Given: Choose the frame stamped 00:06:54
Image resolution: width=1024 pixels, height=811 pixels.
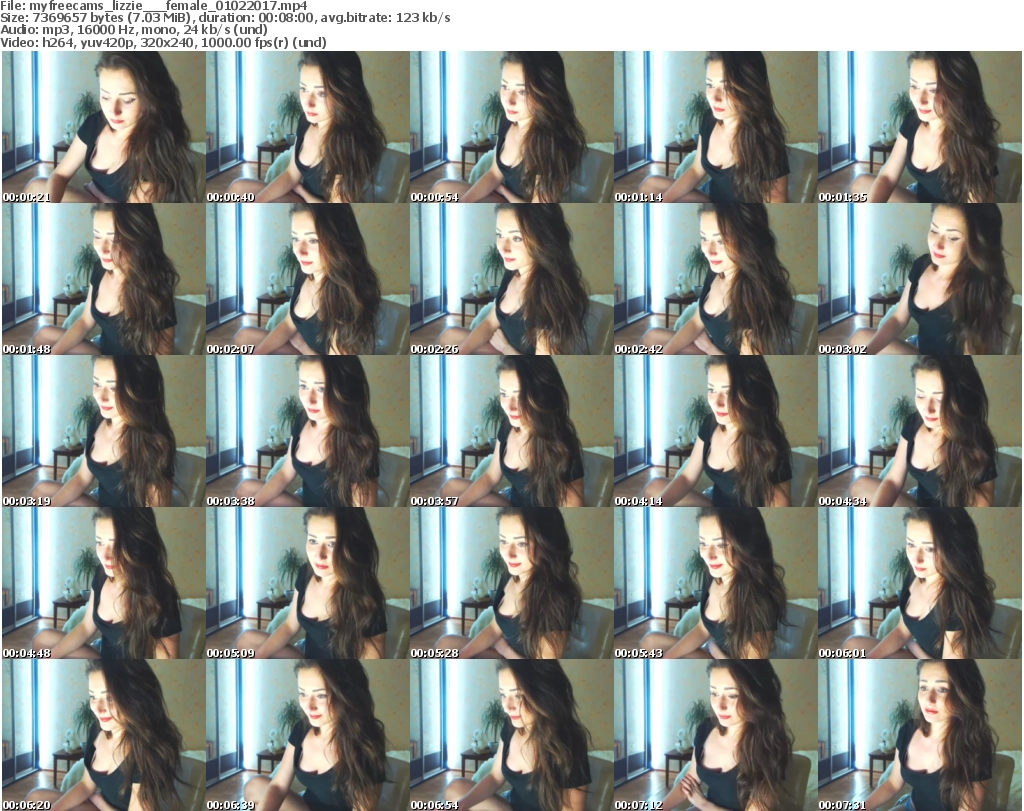Looking at the screenshot, I should coord(511,735).
